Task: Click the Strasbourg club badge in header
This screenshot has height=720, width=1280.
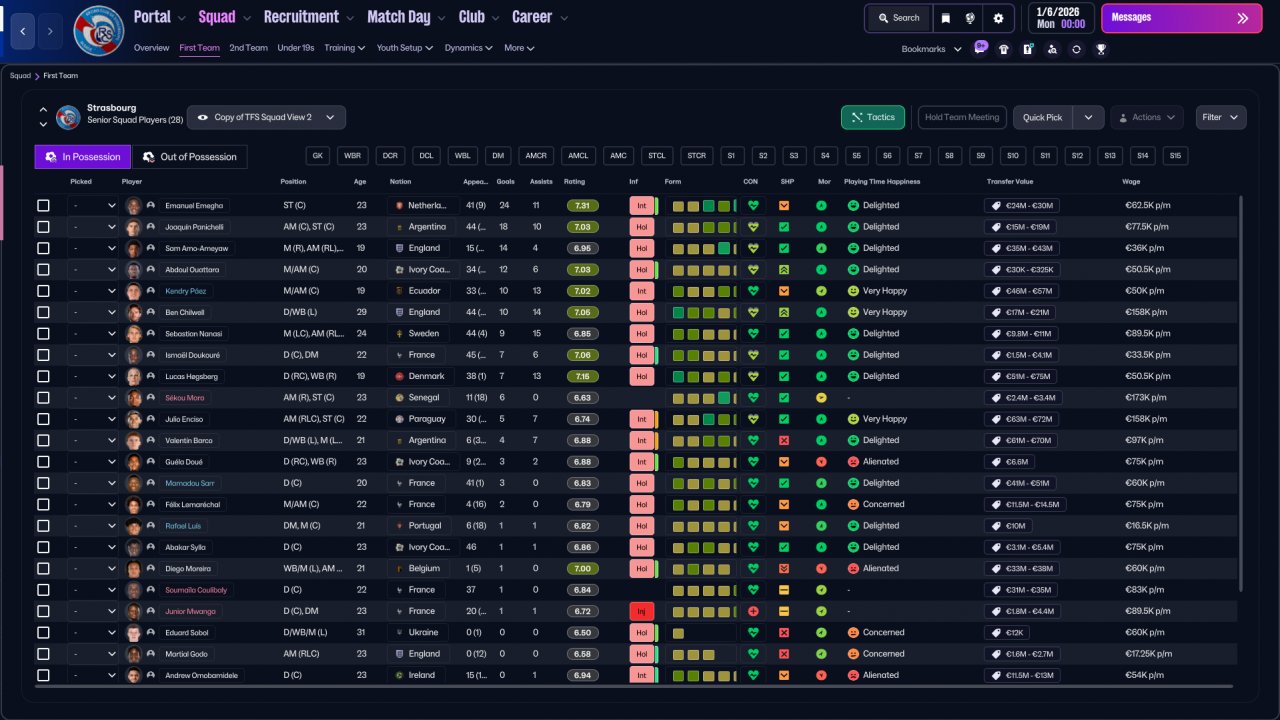Action: [99, 31]
